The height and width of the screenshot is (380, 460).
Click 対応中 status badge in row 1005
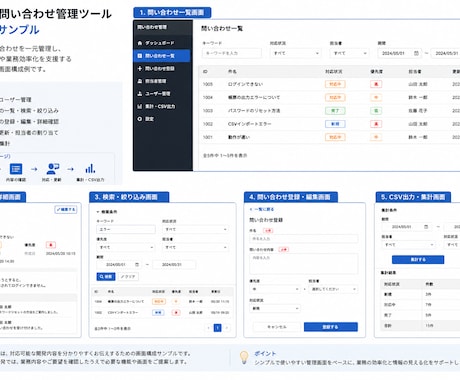[x=335, y=84]
